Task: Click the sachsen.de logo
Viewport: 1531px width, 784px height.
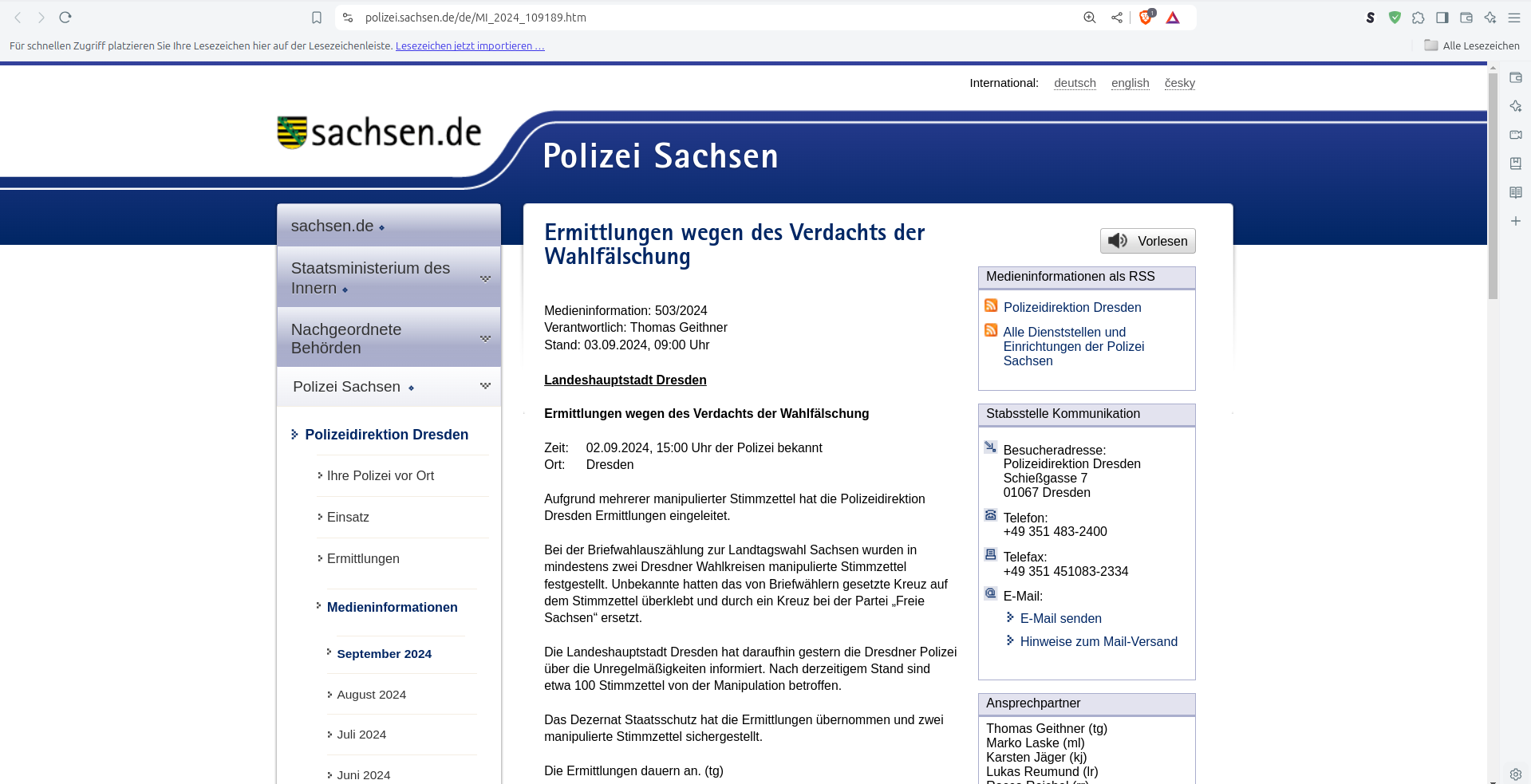Action: point(379,132)
